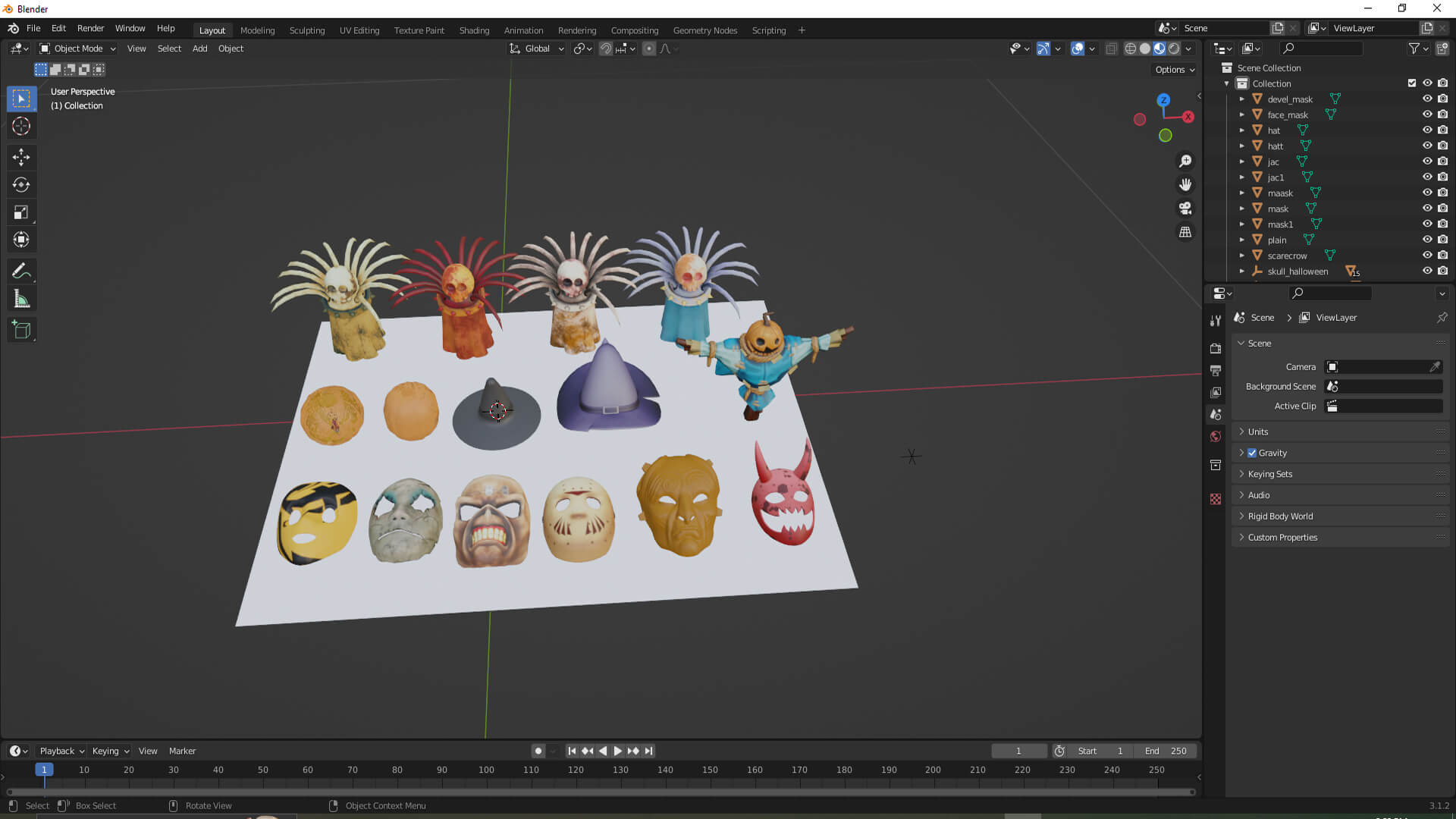Open the viewport Add menu
Screen dimensions: 1456x819
(199, 49)
